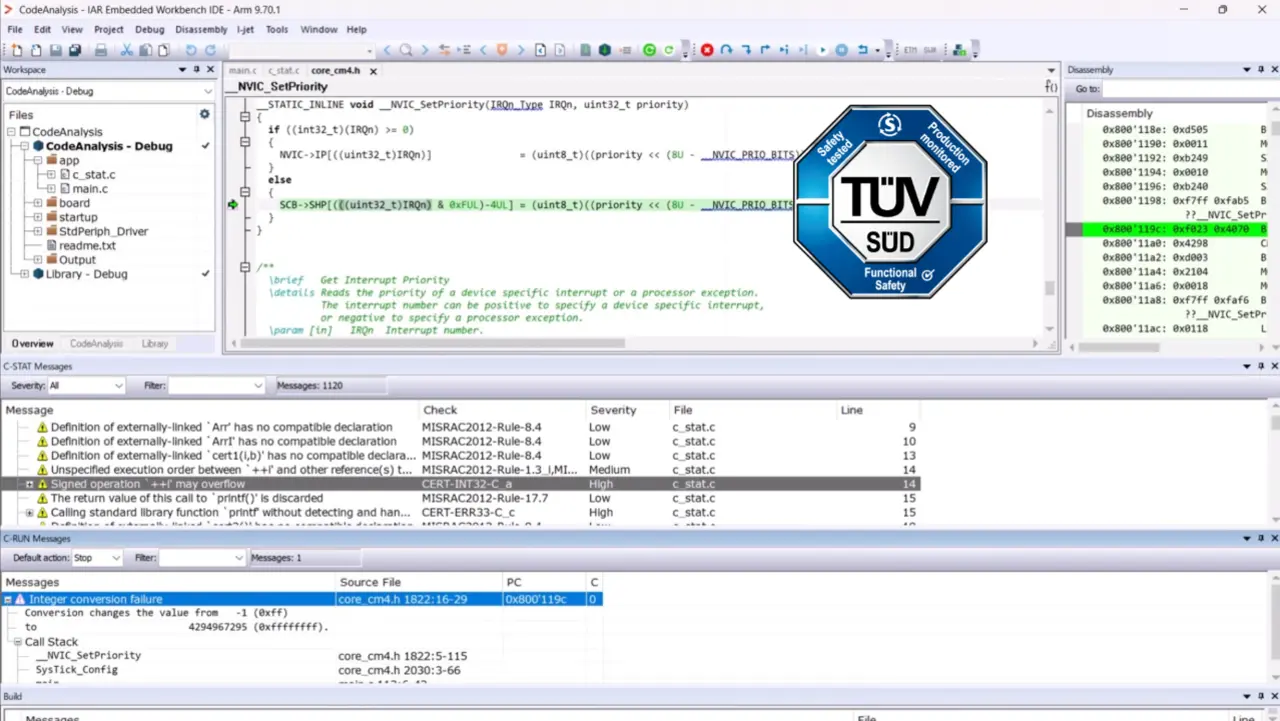Collapse the app folder in Files tree

[x=38, y=160]
